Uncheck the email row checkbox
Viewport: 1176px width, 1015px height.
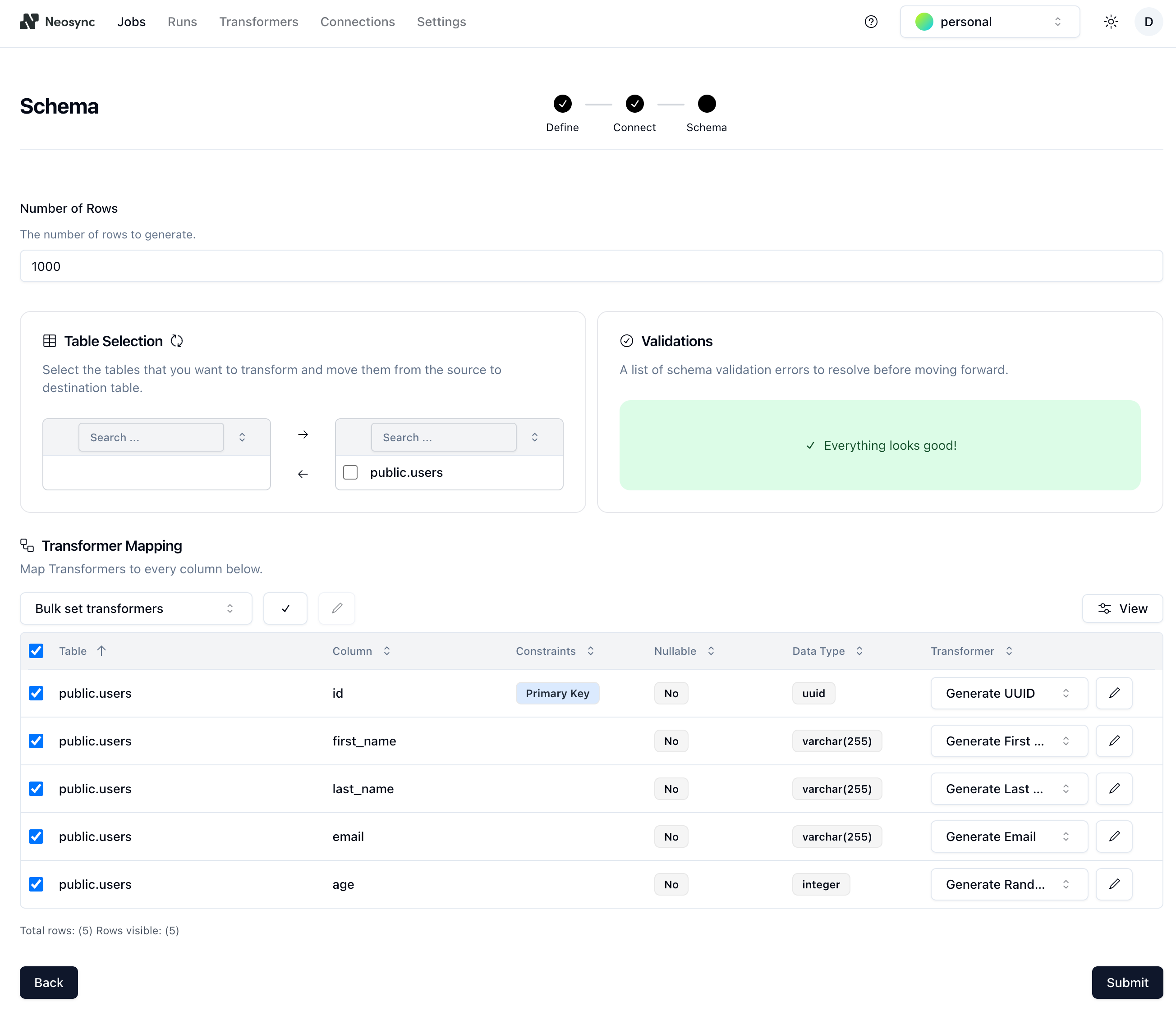[37, 836]
